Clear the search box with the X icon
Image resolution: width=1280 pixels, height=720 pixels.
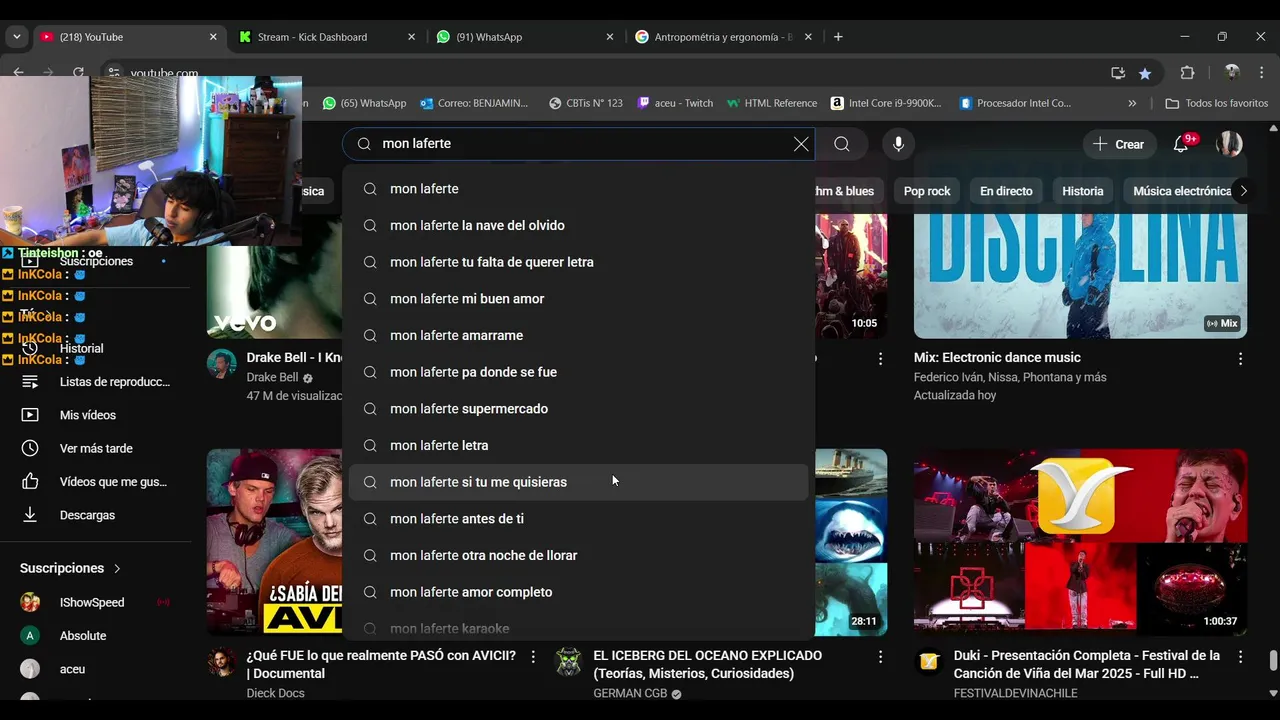[x=801, y=144]
